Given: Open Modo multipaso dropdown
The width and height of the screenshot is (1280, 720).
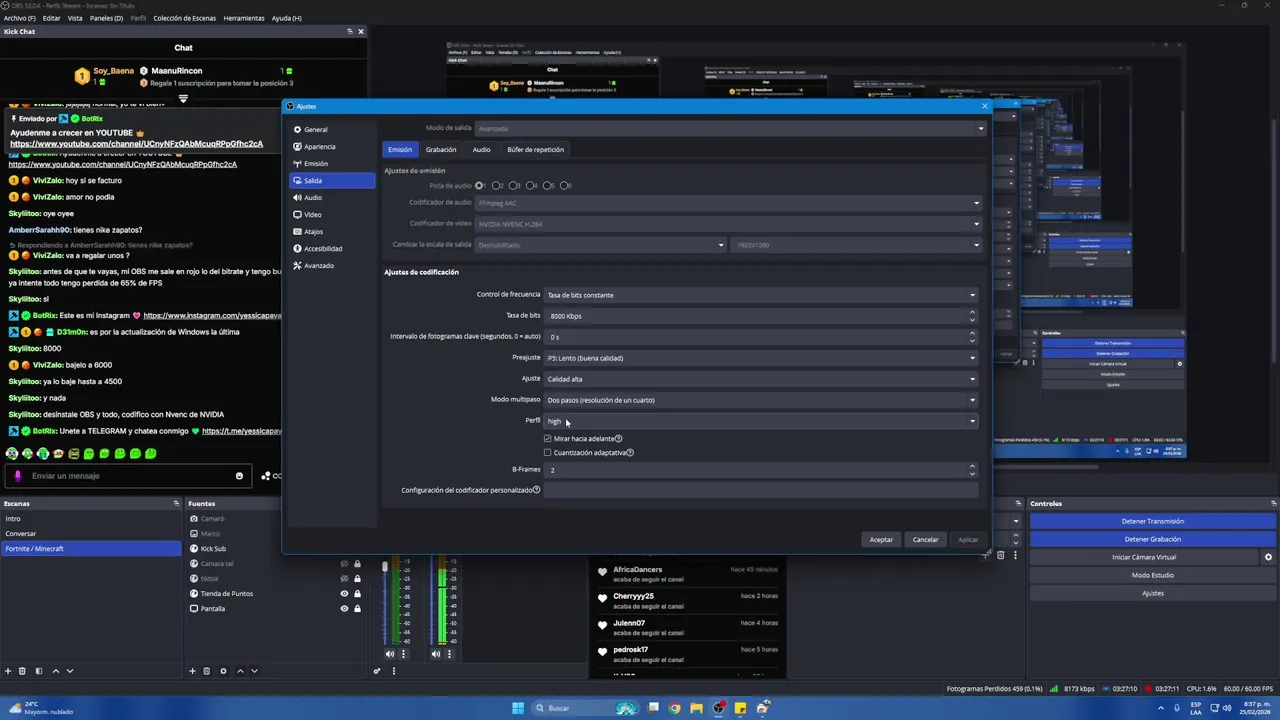Looking at the screenshot, I should (761, 400).
